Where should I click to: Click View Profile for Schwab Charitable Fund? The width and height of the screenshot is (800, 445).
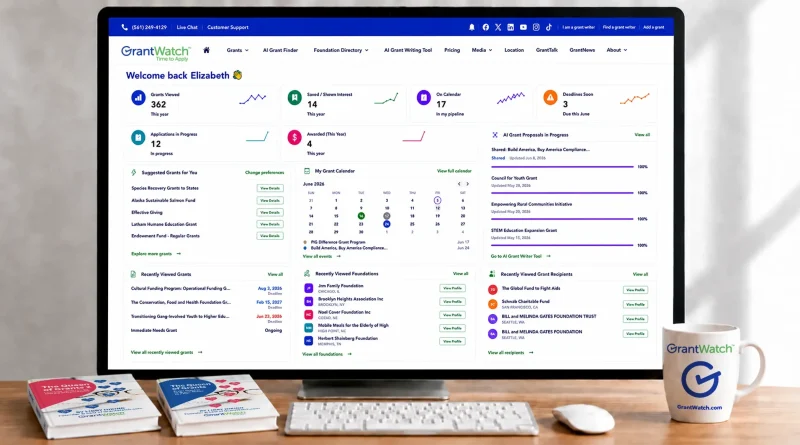click(635, 304)
